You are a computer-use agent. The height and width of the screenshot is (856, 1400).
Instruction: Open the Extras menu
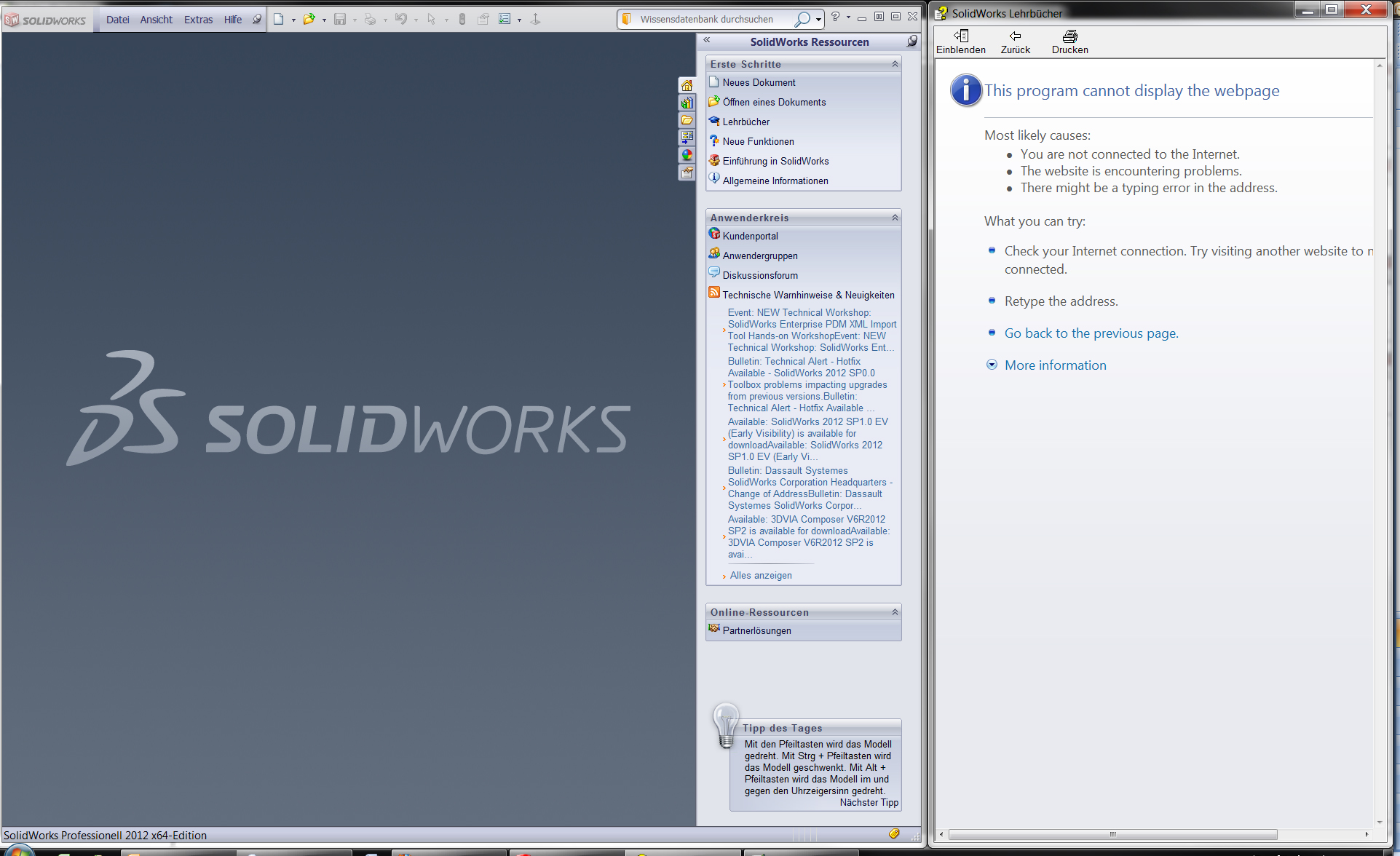(x=198, y=20)
